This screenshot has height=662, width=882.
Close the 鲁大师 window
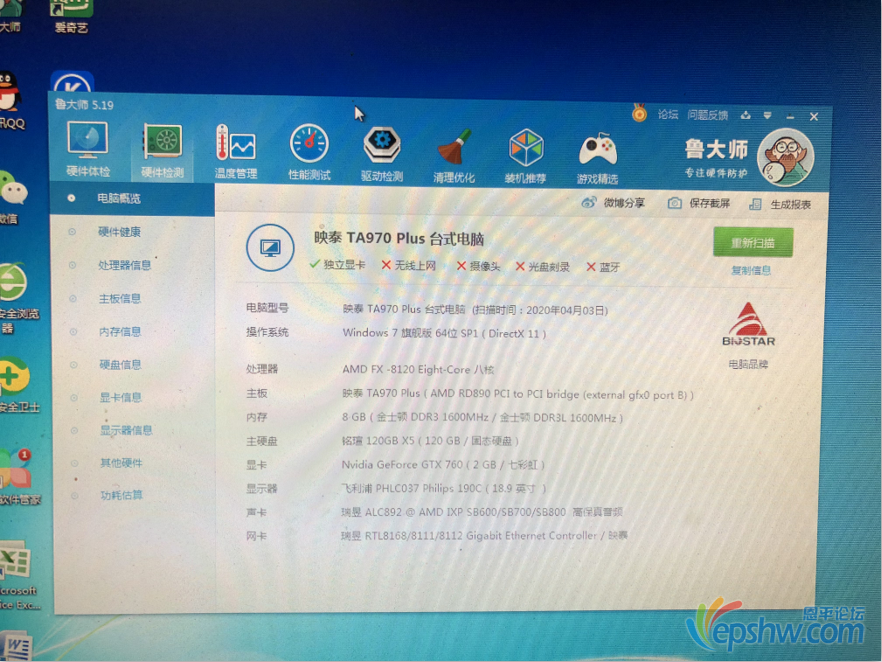(814, 116)
